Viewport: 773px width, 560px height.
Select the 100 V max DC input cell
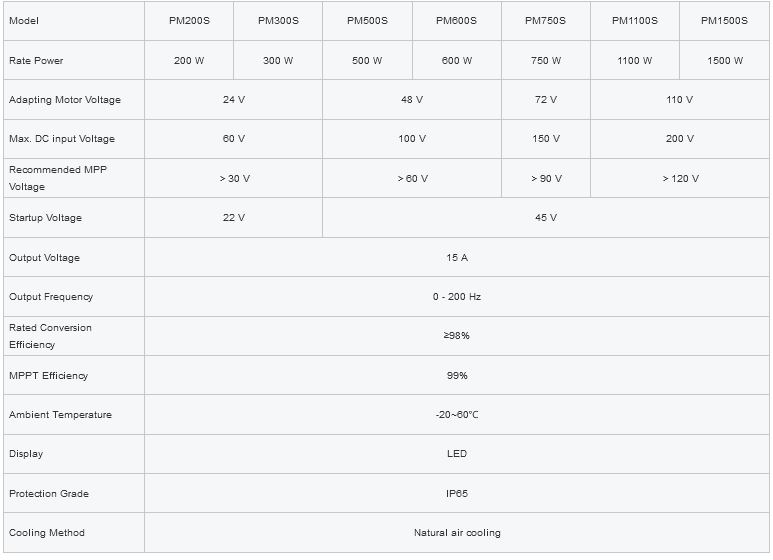click(x=412, y=139)
